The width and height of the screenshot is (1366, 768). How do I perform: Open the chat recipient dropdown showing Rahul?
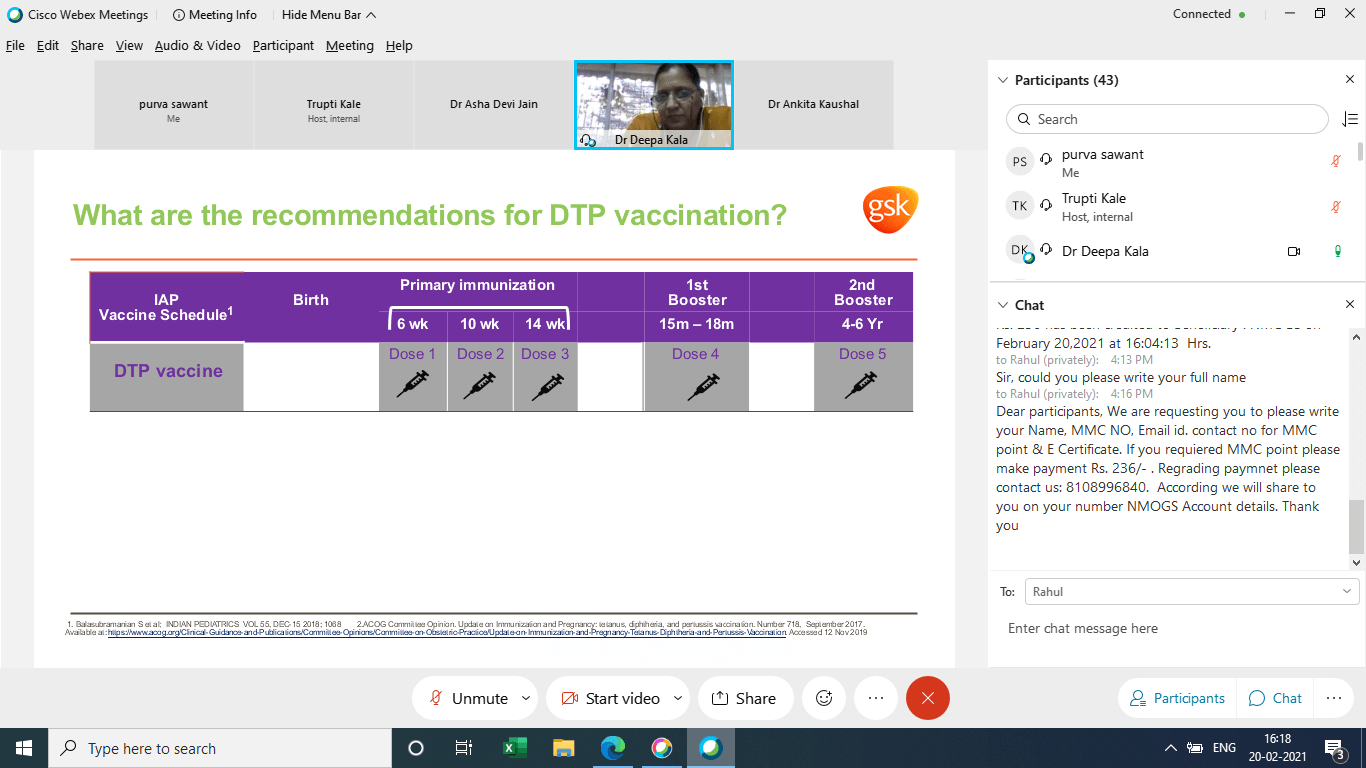point(1190,592)
